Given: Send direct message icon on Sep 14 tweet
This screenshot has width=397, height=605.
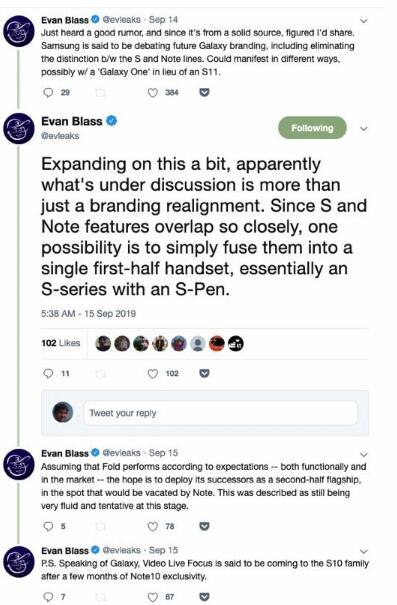Looking at the screenshot, I should pyautogui.click(x=204, y=93).
